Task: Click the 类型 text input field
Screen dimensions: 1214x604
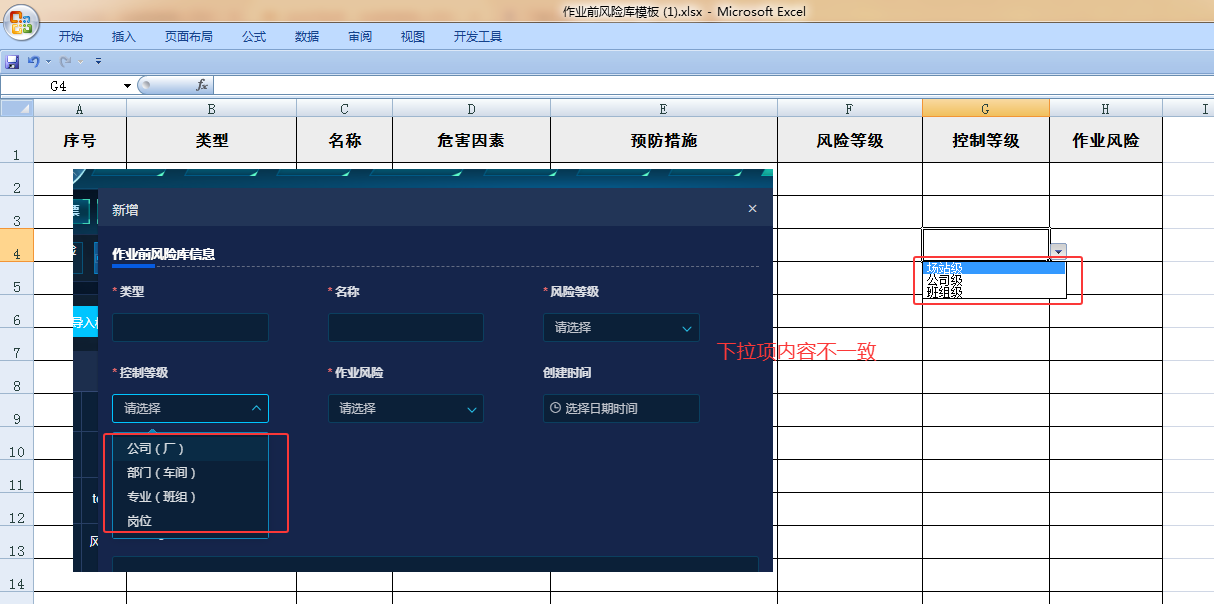Action: [190, 328]
